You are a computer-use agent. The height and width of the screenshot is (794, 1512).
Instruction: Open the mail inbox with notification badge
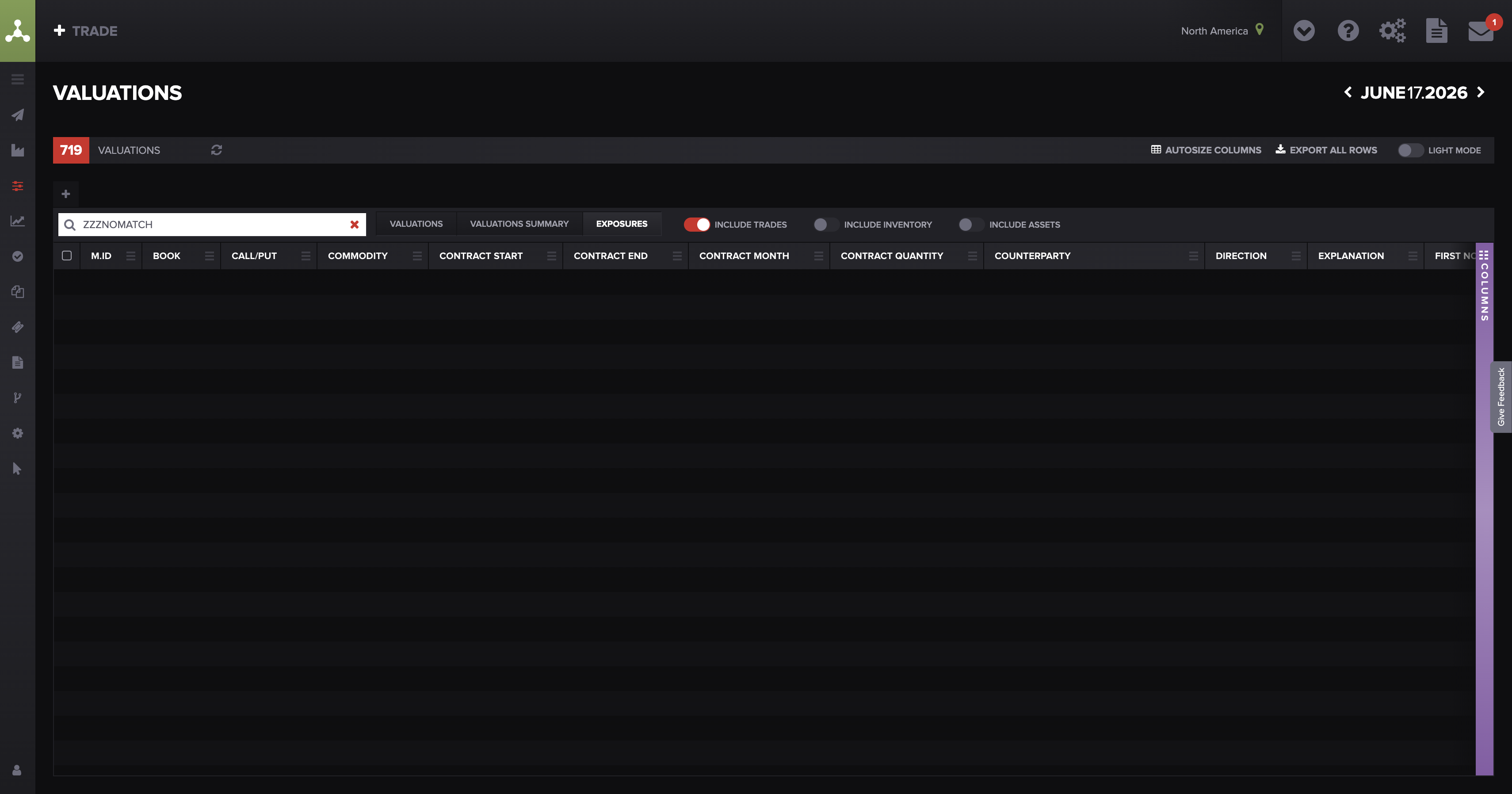1481,31
